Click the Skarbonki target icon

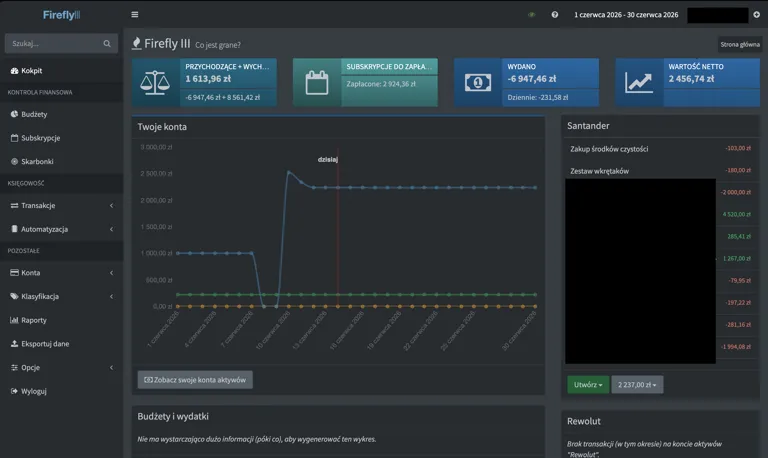14,161
